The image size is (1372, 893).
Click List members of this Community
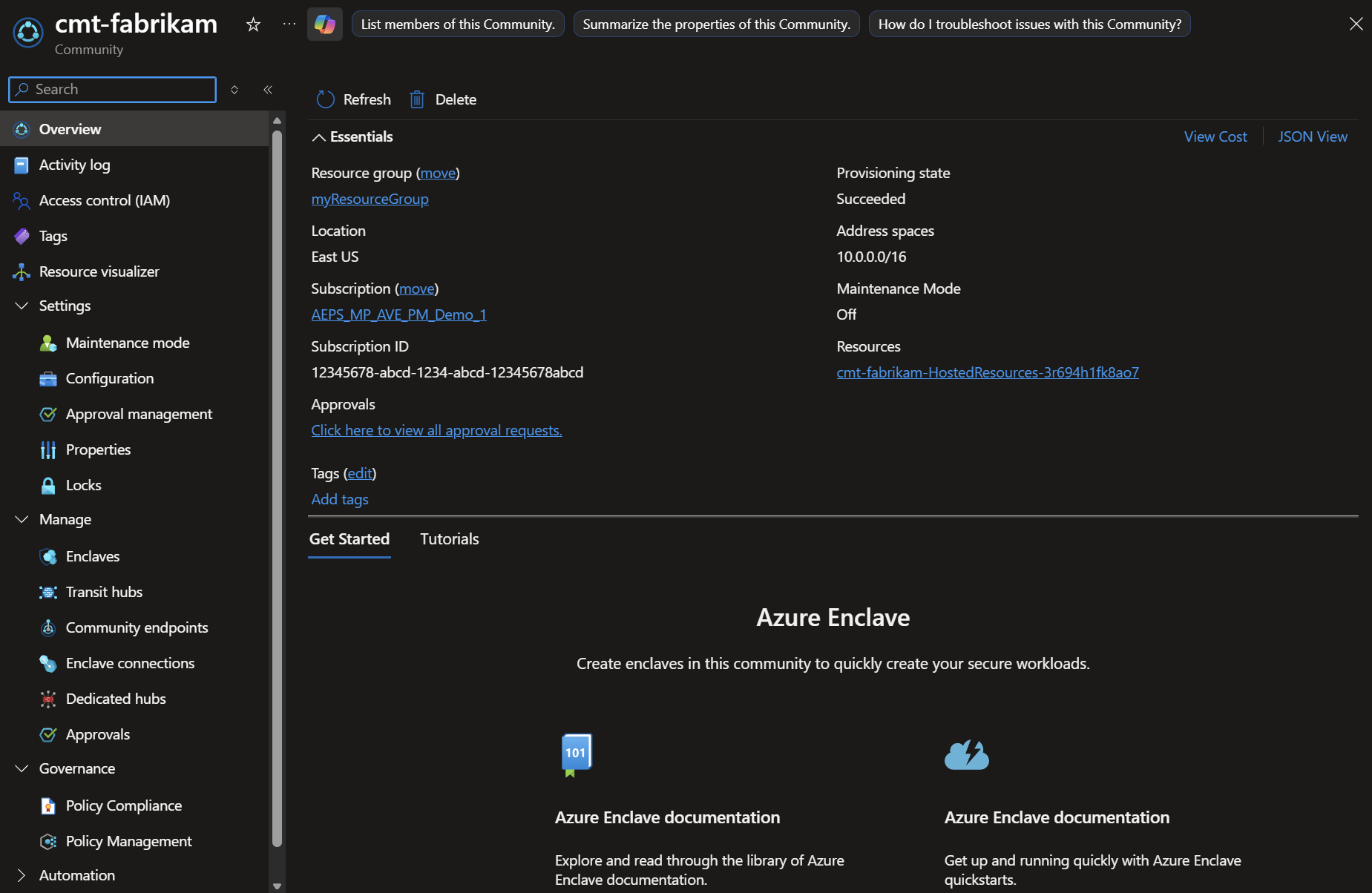(x=458, y=24)
